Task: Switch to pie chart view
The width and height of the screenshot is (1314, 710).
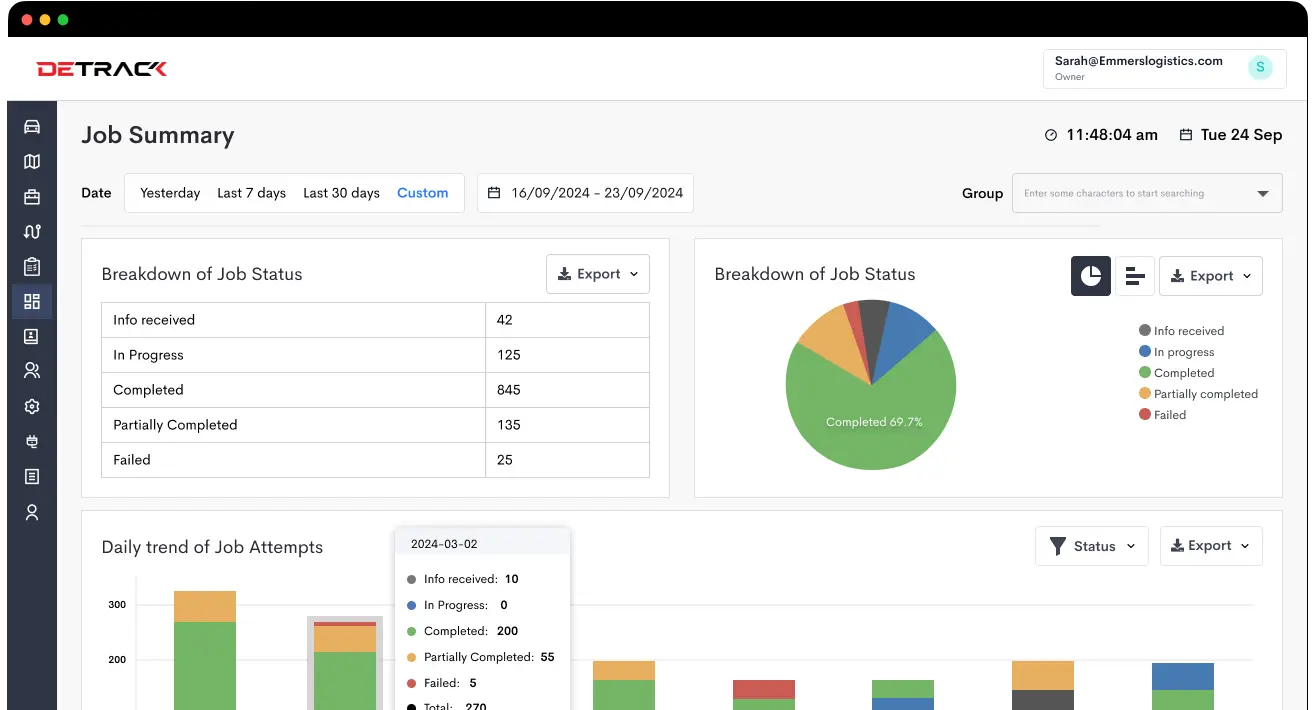Action: pos(1091,276)
